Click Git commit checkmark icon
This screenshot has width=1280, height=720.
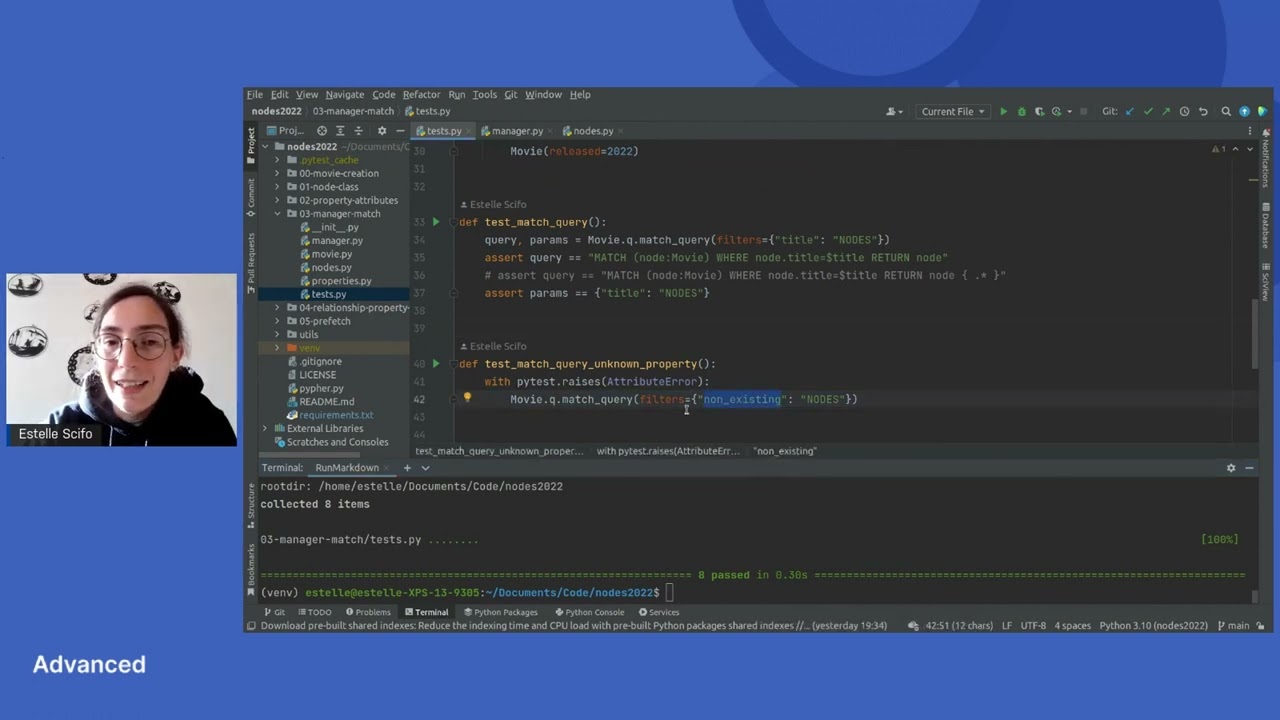[x=1147, y=112]
